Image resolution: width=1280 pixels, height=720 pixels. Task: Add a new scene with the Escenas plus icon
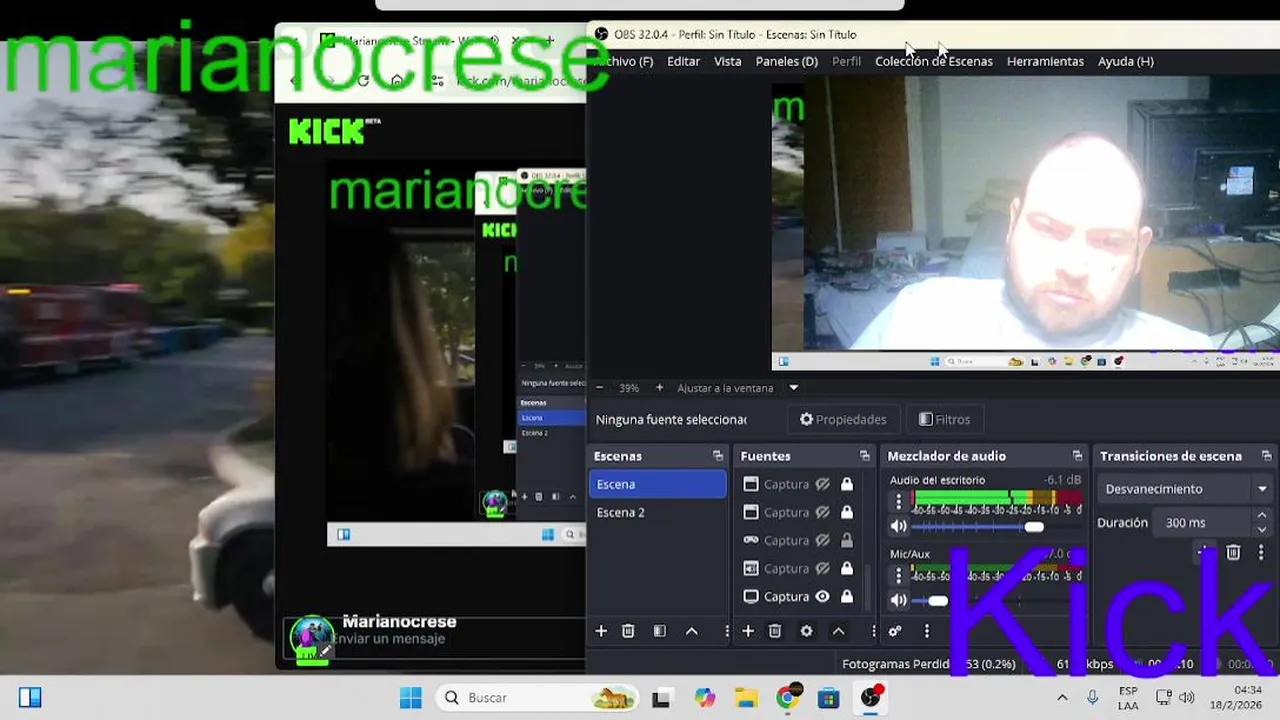[x=601, y=631]
